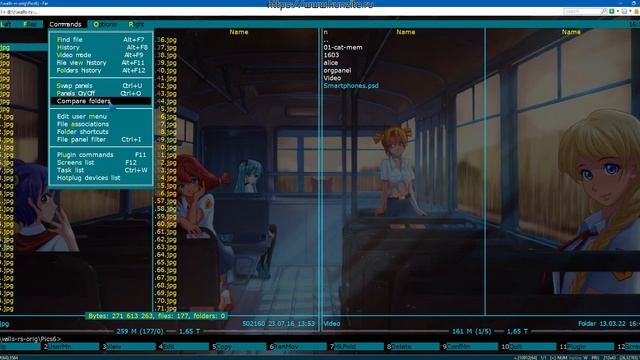Click the F8 Delete key bar button
Screen dimensions: 640x360
click(x=413, y=347)
